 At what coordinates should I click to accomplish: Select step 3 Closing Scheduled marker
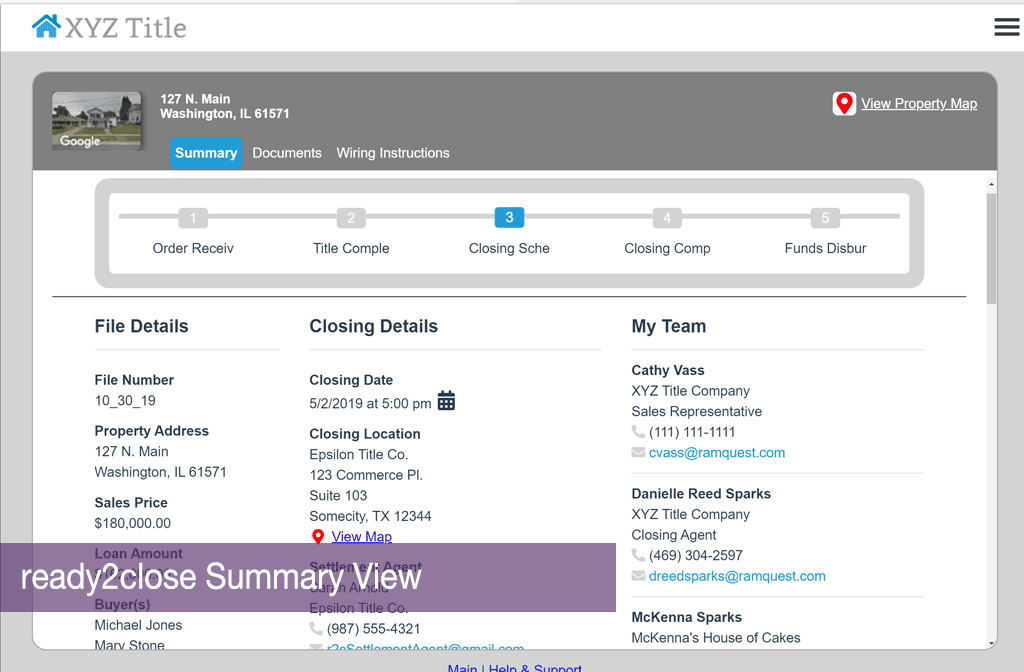coord(509,217)
